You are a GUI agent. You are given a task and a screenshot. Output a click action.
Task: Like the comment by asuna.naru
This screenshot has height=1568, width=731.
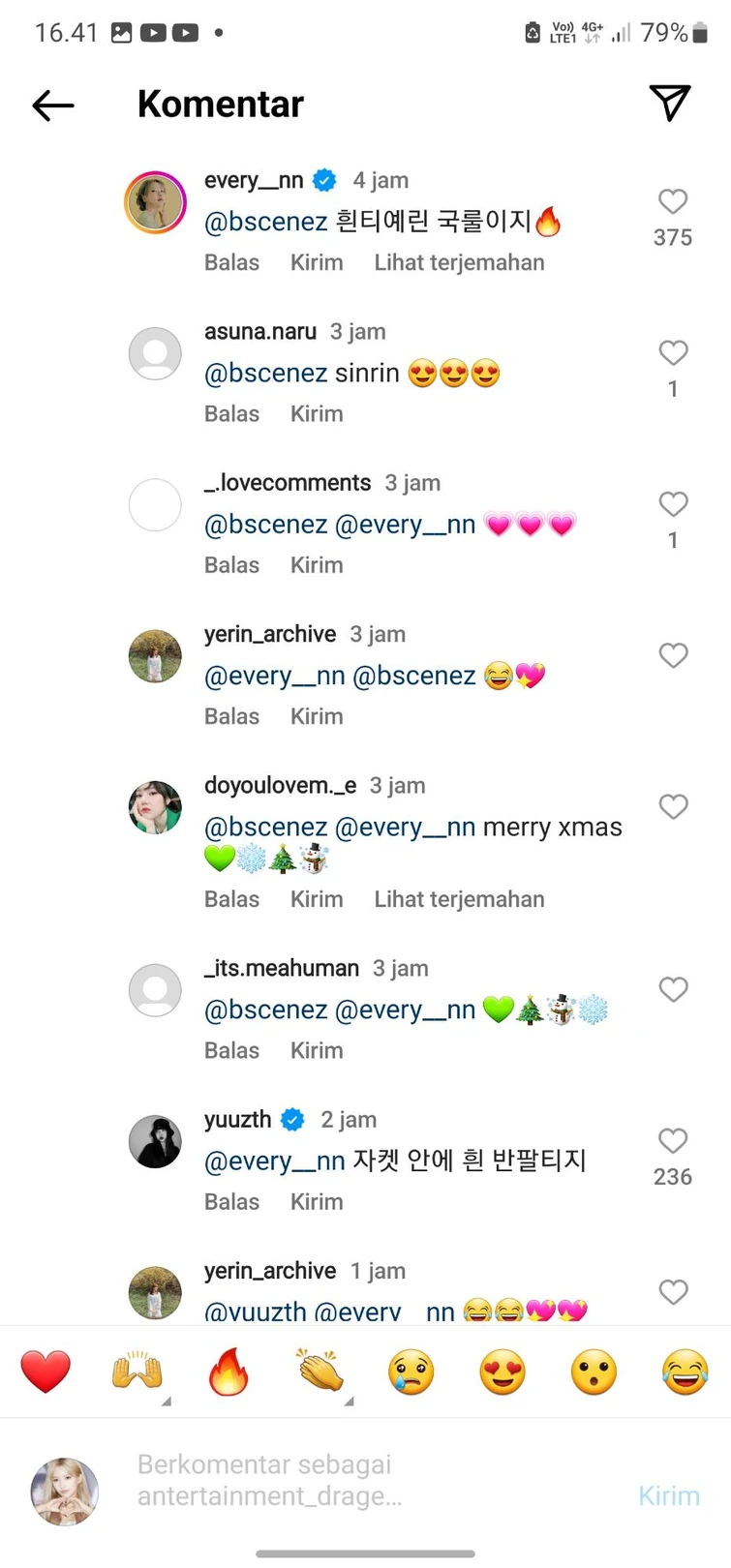point(673,352)
